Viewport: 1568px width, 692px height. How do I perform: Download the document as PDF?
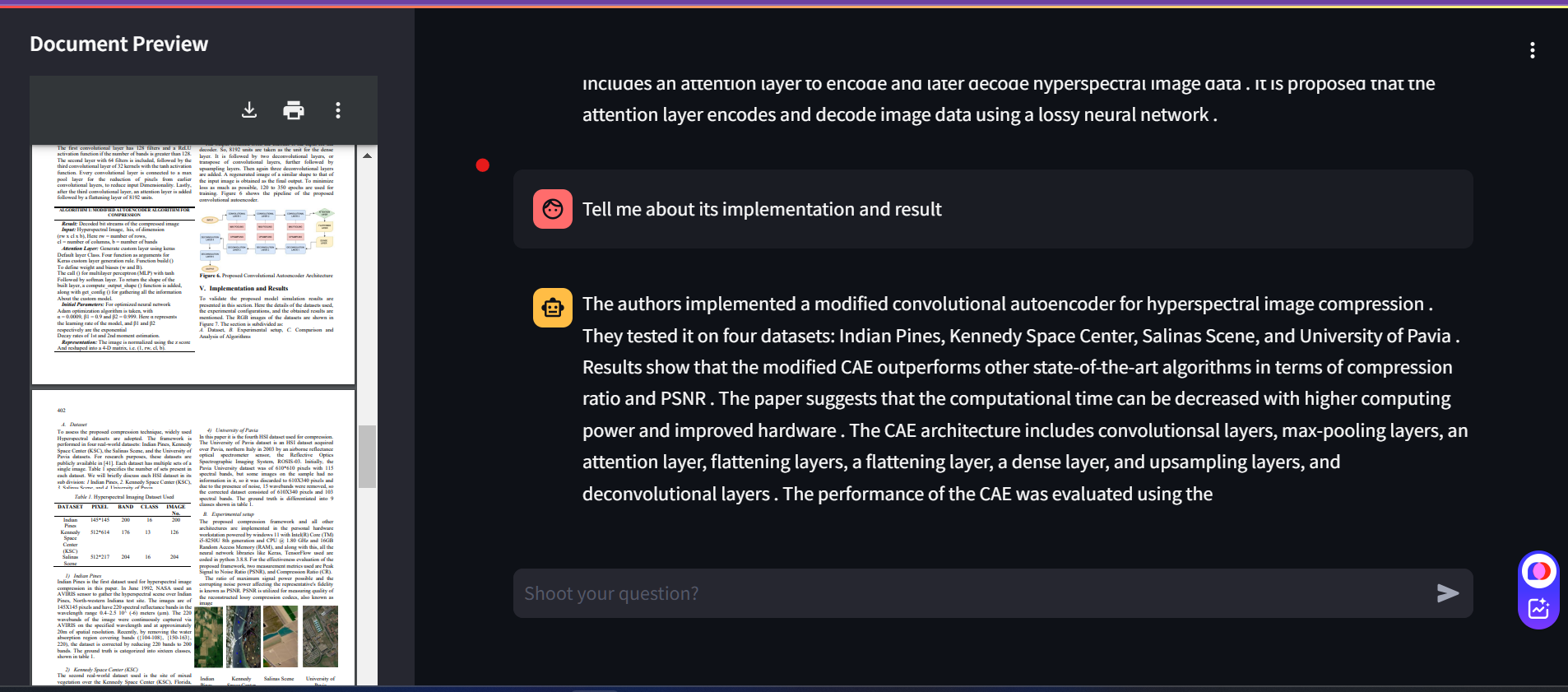(250, 109)
